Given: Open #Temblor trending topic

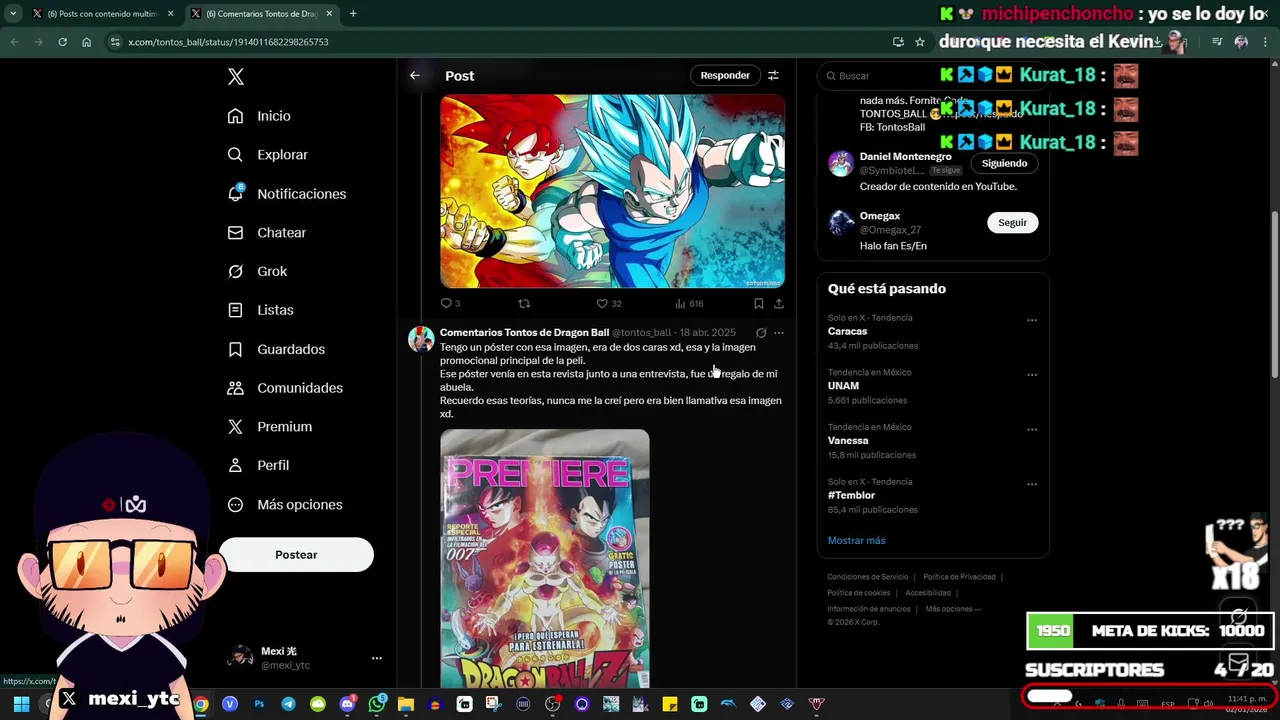Looking at the screenshot, I should (x=851, y=495).
